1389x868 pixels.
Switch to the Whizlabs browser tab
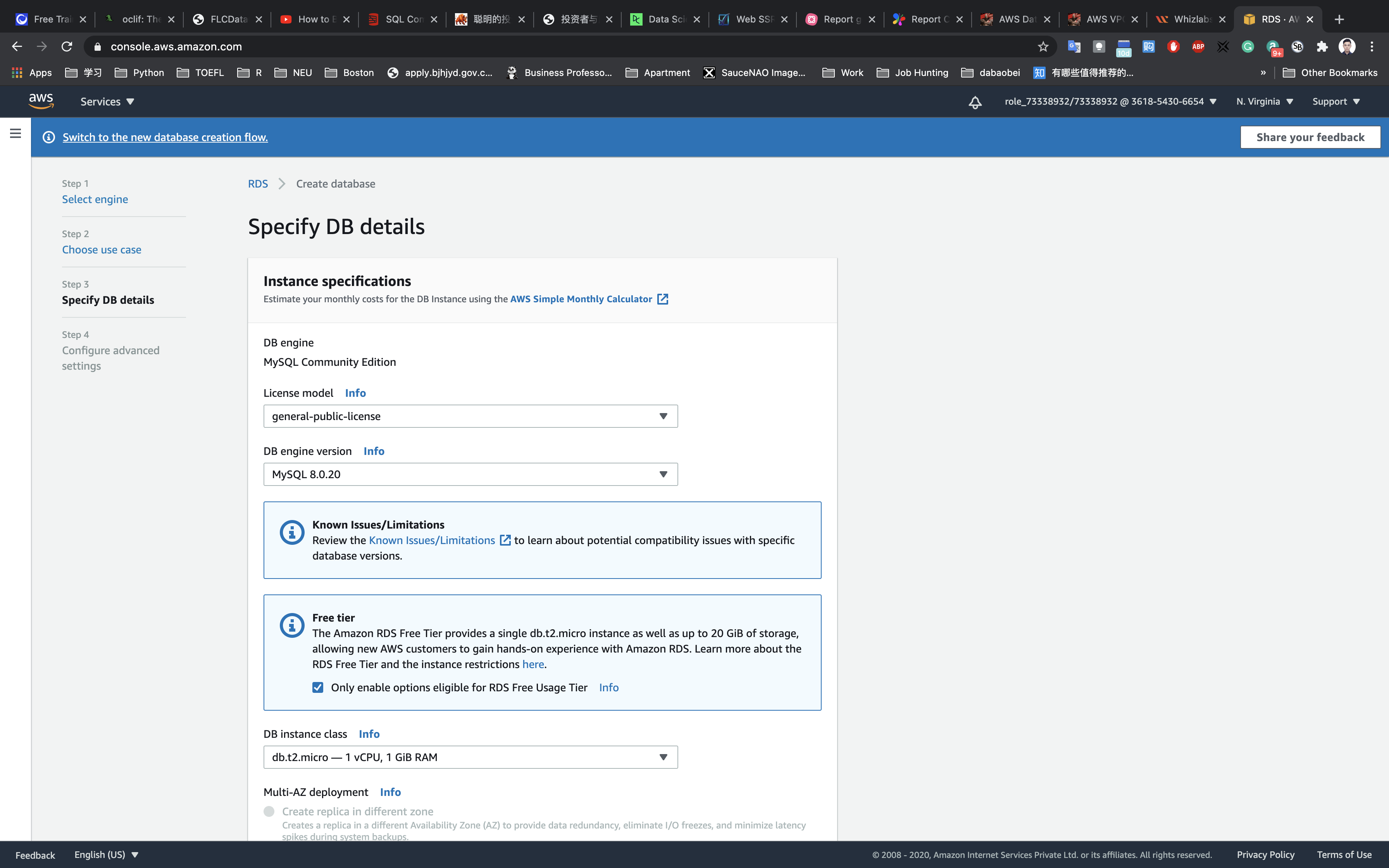click(1191, 19)
